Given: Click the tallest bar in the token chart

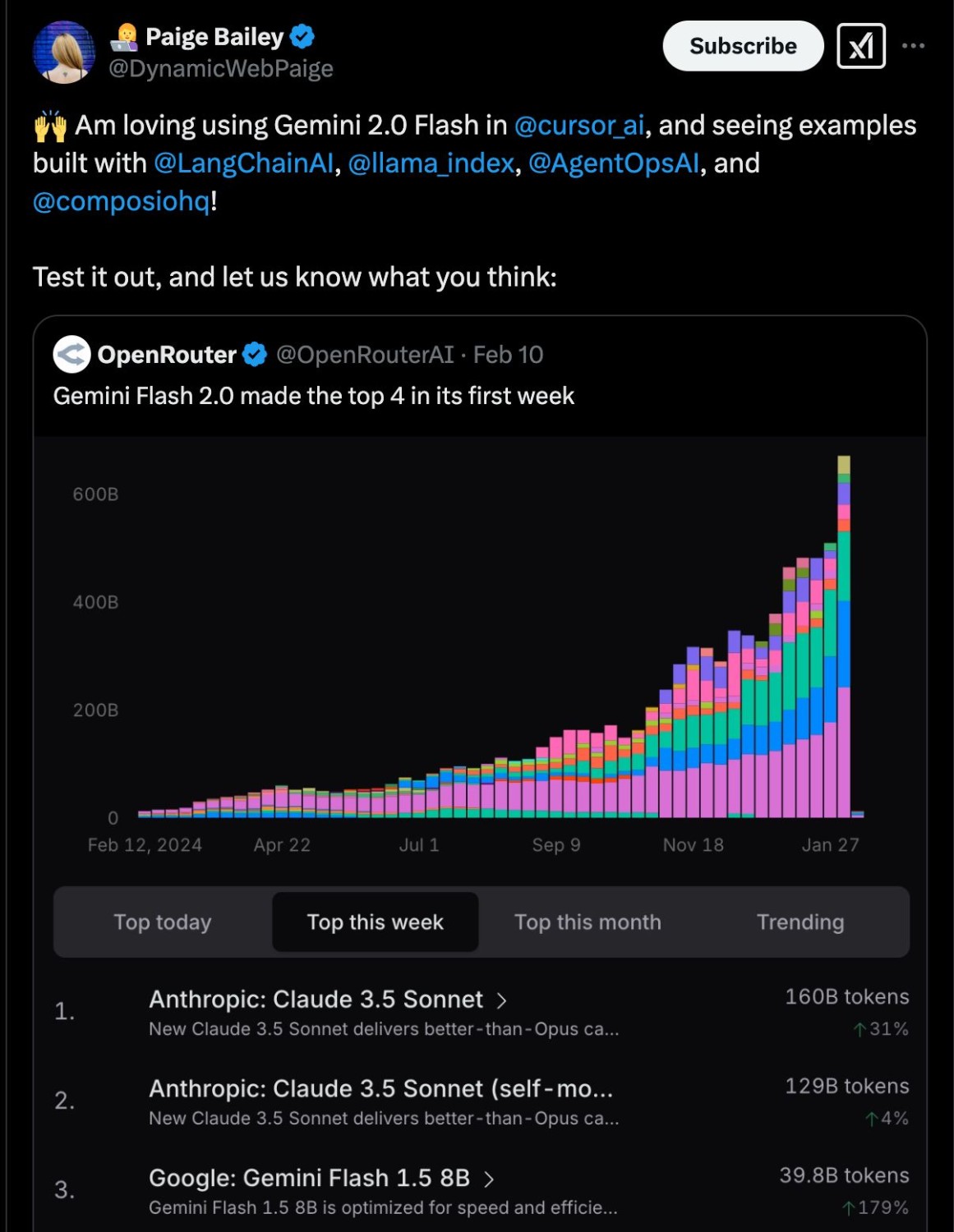Looking at the screenshot, I should tap(843, 637).
